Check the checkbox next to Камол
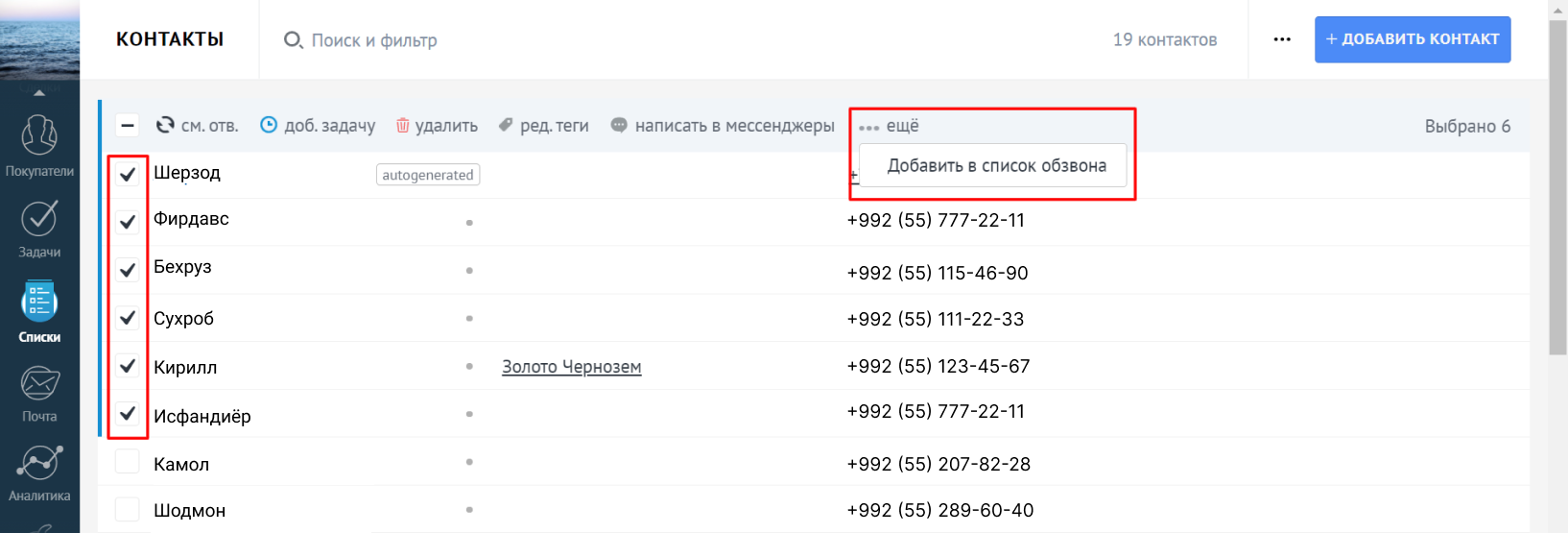1568x533 pixels. point(128,462)
